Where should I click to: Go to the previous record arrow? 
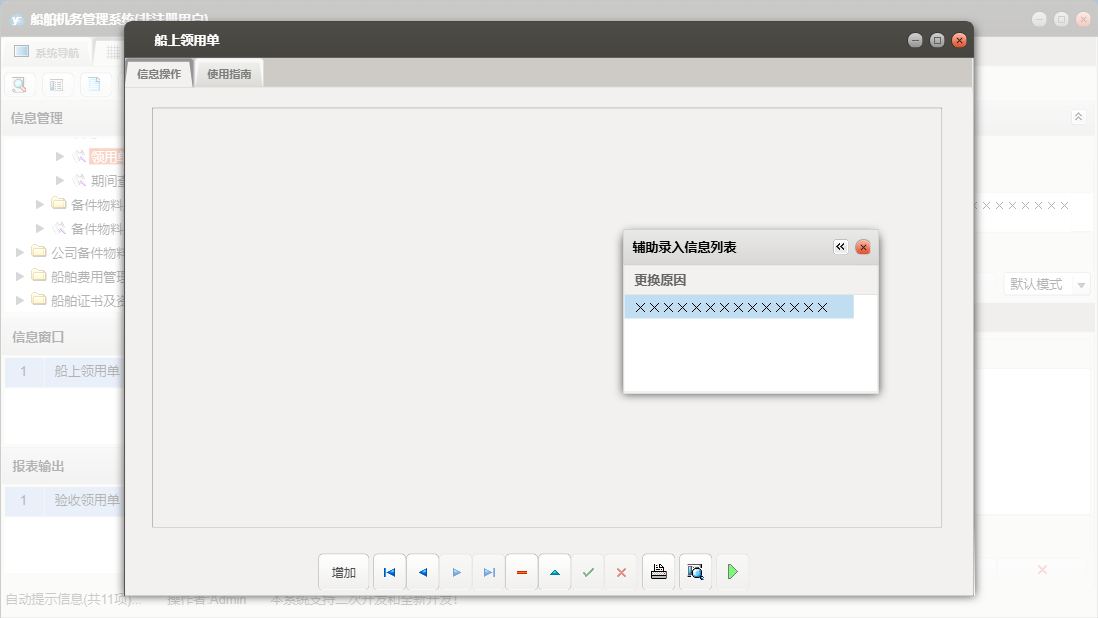click(x=422, y=572)
